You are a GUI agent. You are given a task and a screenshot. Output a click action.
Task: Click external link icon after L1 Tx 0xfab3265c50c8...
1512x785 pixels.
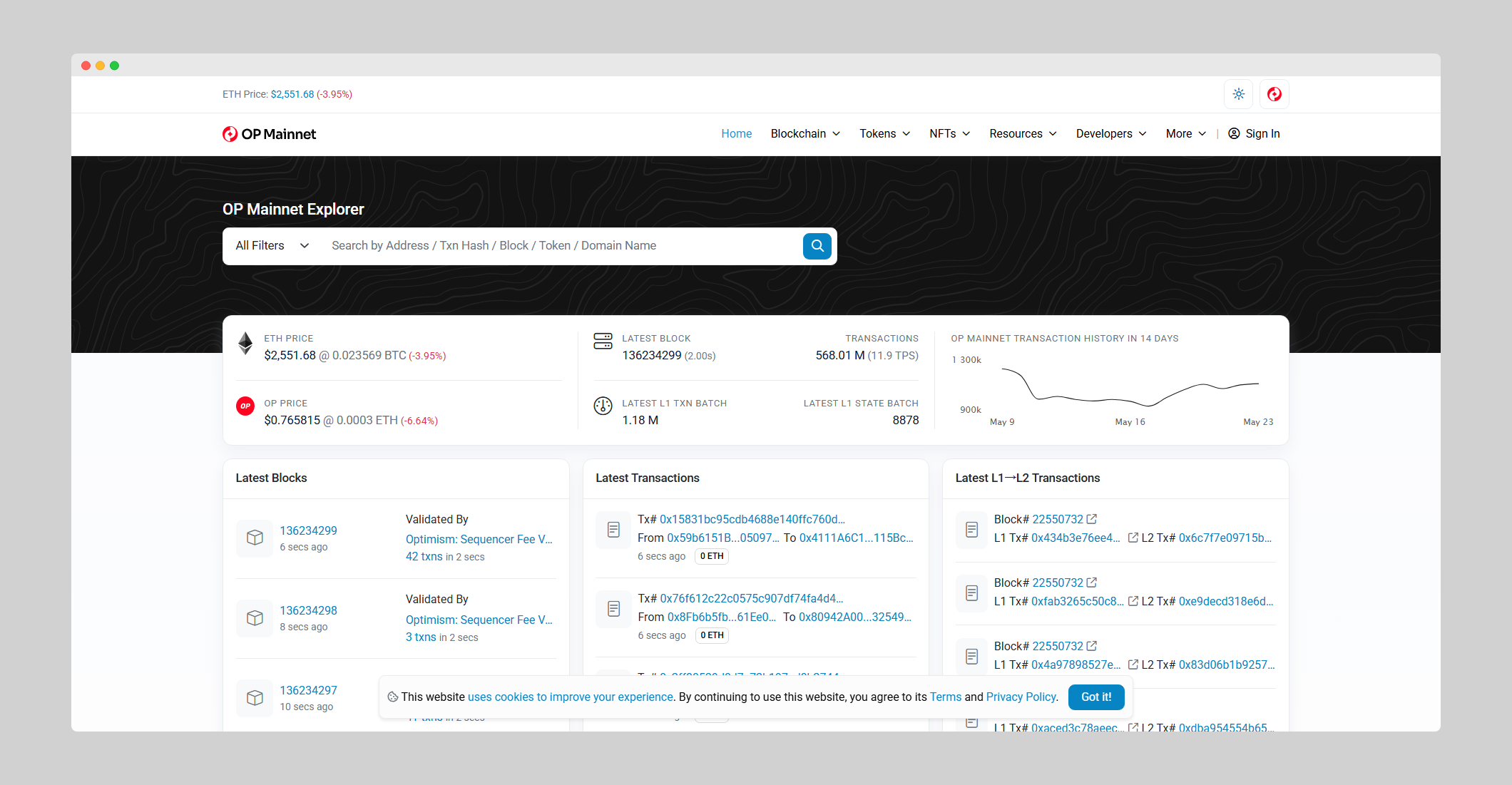pos(1133,602)
